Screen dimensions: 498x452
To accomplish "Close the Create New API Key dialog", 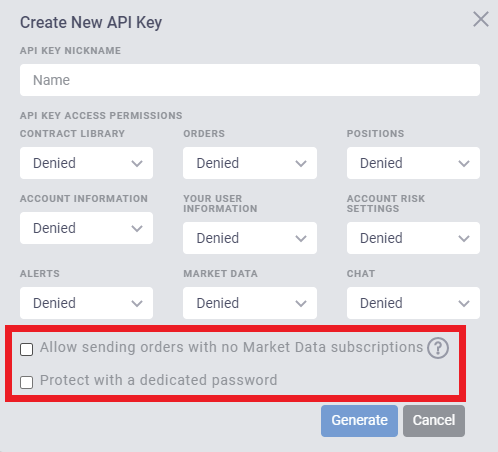I will [x=481, y=19].
